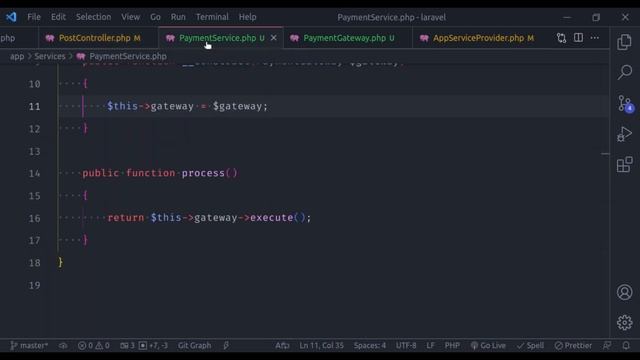Viewport: 640px width, 360px height.
Task: Click the ports forwarded indicator showing 3
Action: coord(127,345)
